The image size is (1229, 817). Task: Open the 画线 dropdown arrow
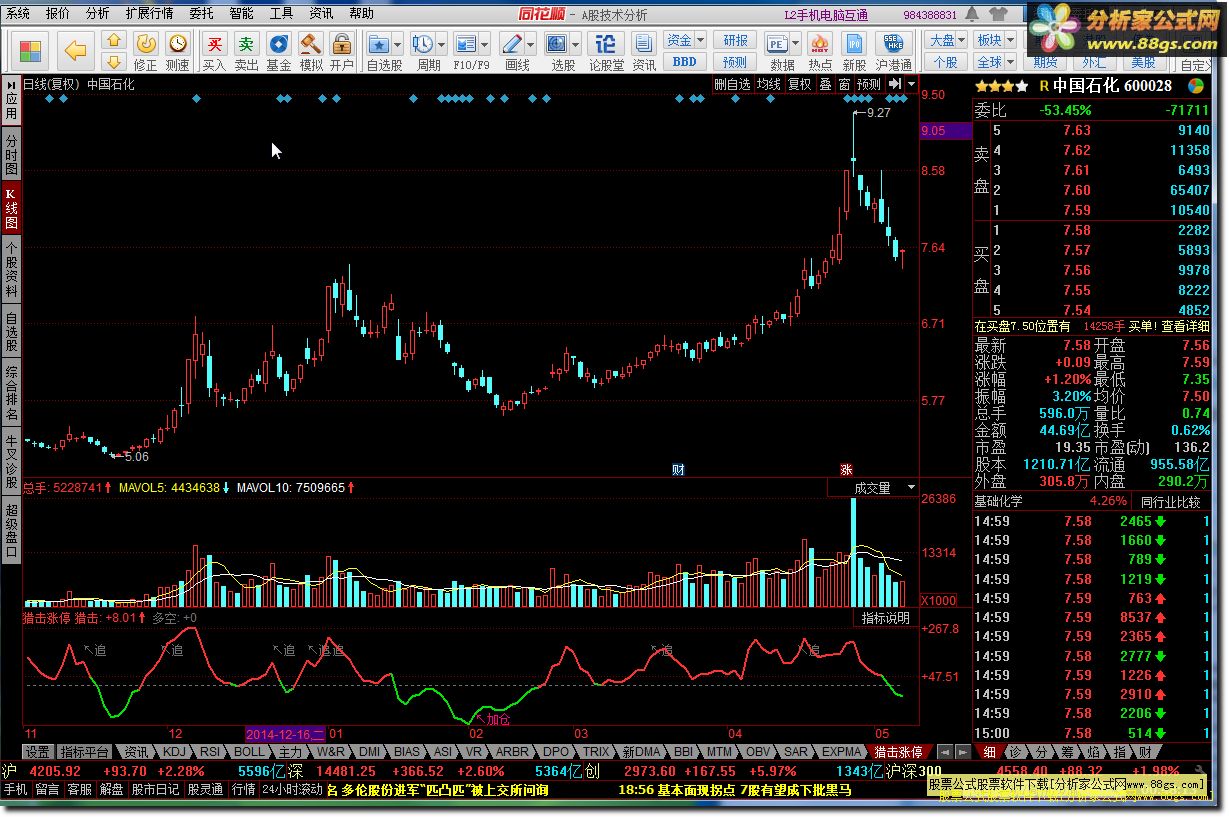pyautogui.click(x=532, y=44)
